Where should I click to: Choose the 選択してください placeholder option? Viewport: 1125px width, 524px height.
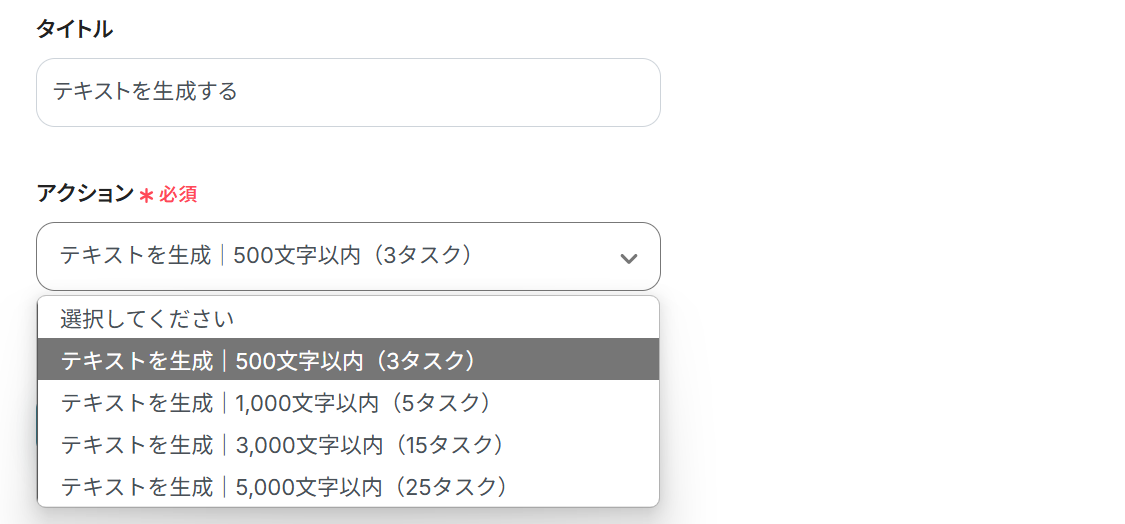[147, 319]
